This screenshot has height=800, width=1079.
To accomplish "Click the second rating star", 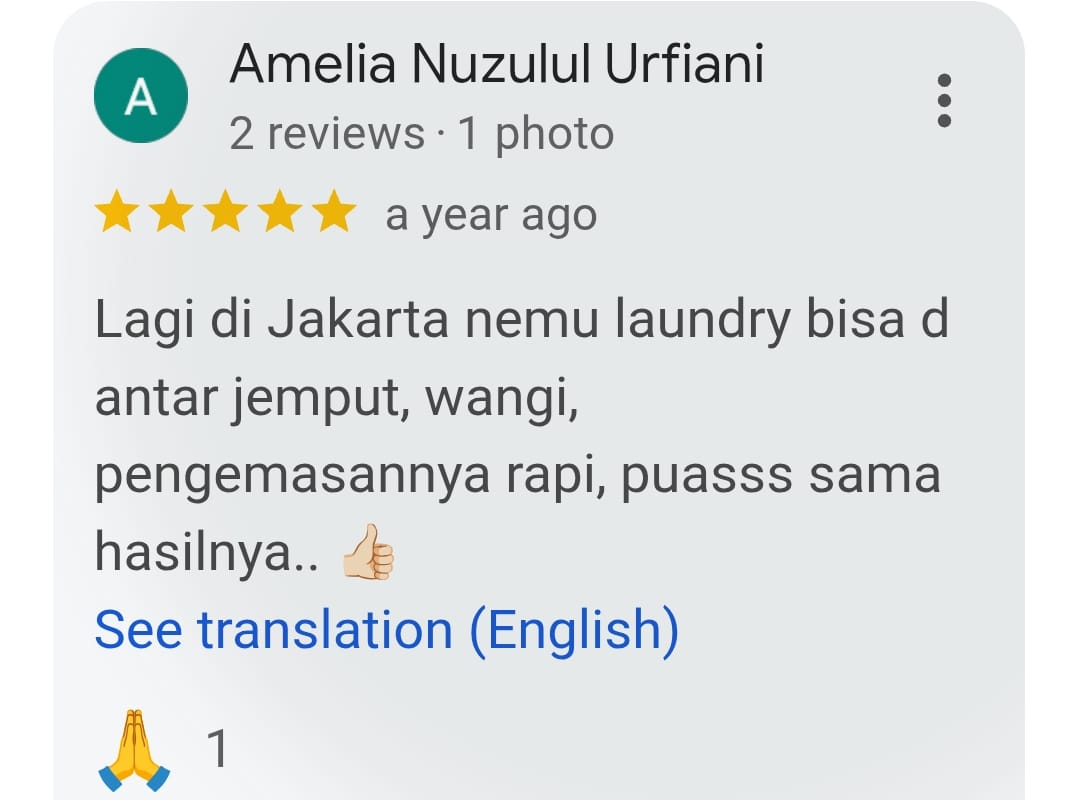I will (171, 212).
